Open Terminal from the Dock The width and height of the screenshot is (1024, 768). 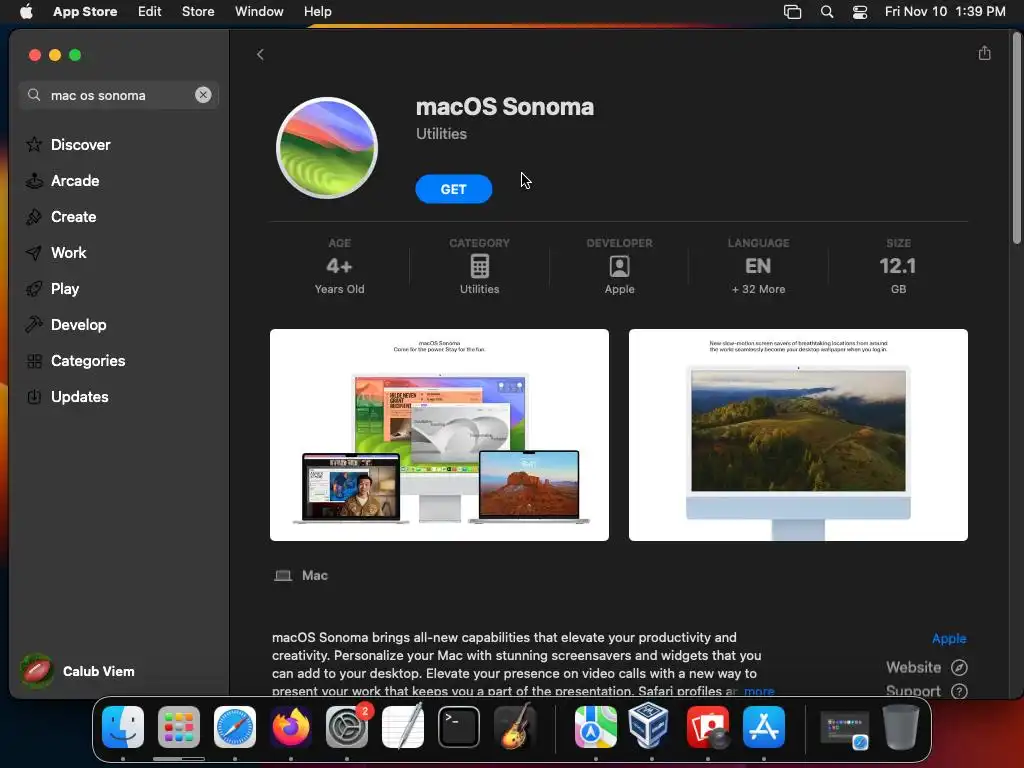(458, 727)
